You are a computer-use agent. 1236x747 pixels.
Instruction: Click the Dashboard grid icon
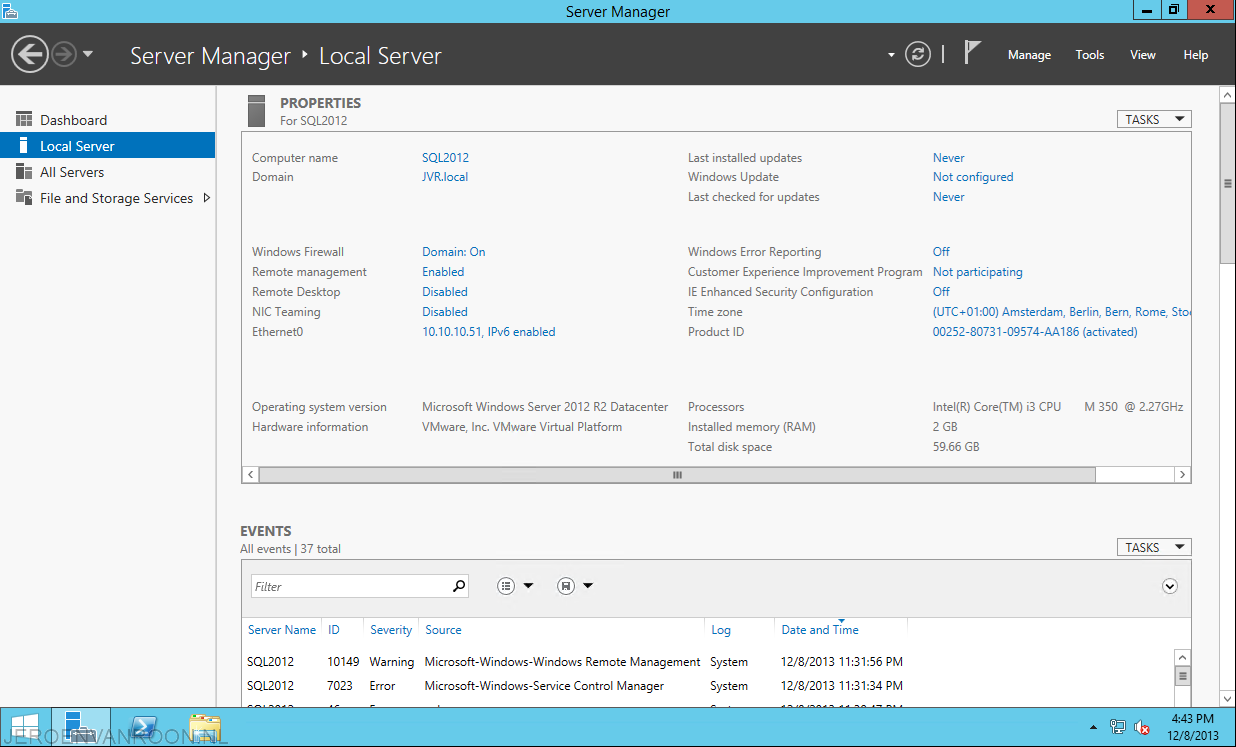click(24, 119)
